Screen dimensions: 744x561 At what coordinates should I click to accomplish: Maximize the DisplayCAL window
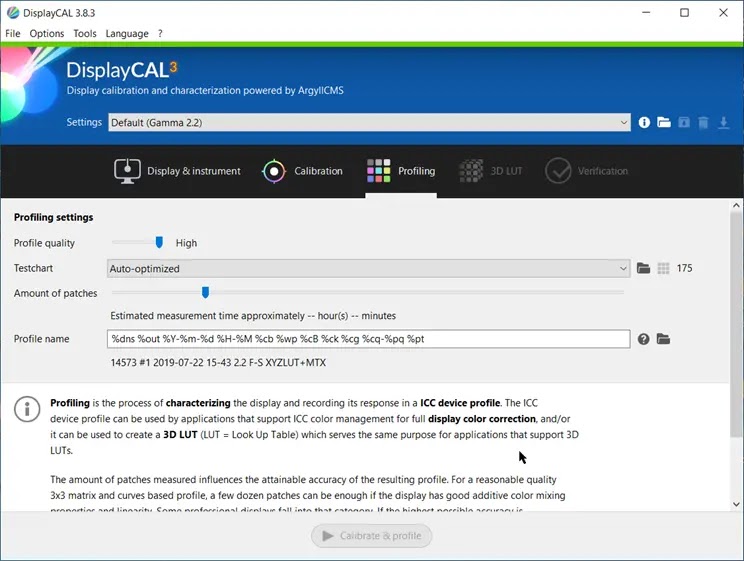684,13
